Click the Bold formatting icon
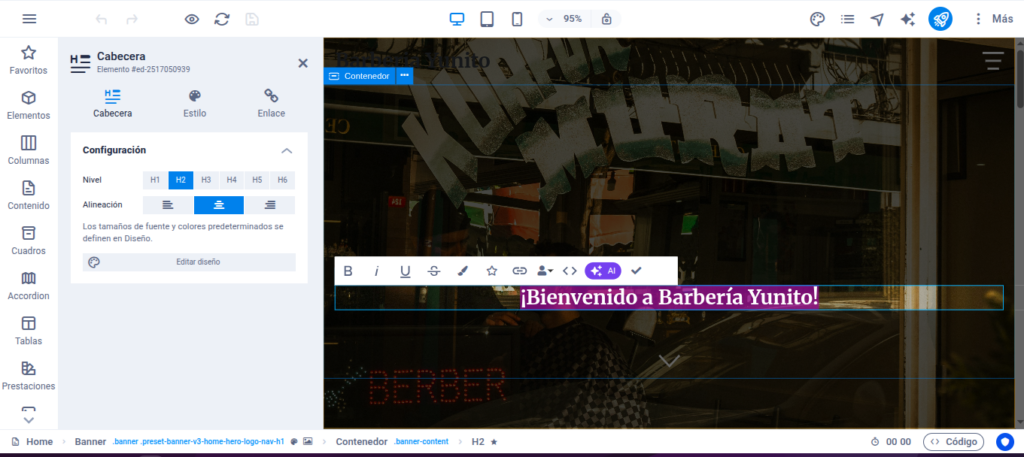 coord(348,271)
